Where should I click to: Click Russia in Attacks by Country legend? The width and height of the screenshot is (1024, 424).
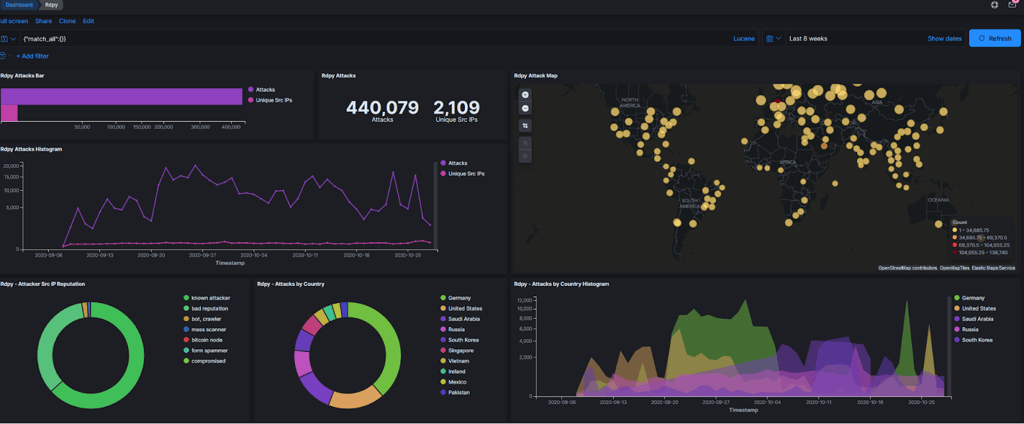[x=455, y=329]
